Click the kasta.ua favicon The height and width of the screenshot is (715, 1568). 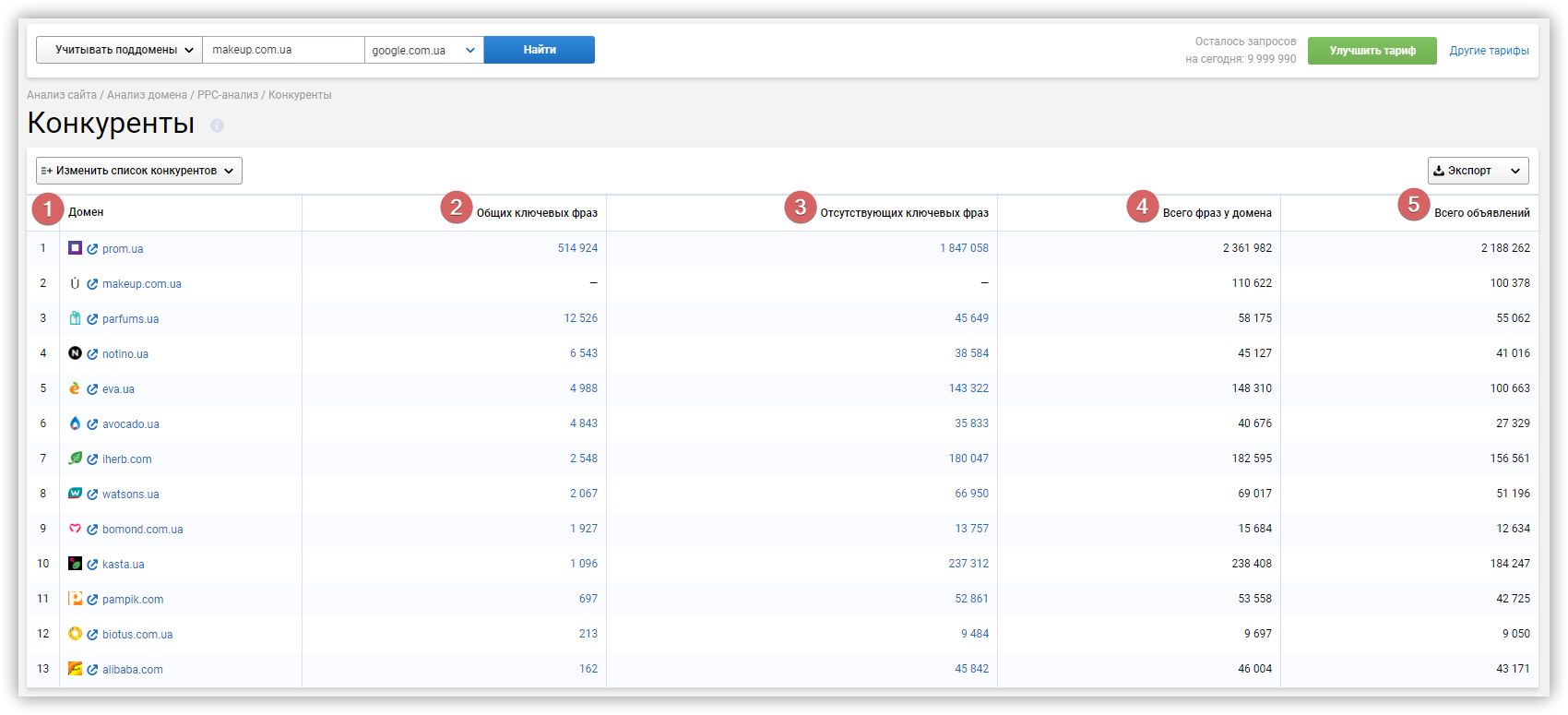[75, 564]
